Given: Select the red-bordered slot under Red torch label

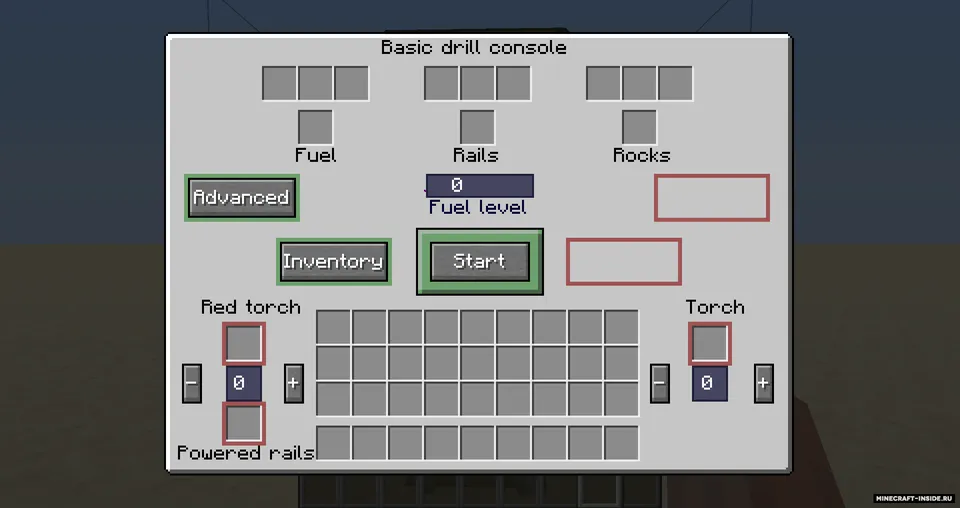Looking at the screenshot, I should 244,344.
